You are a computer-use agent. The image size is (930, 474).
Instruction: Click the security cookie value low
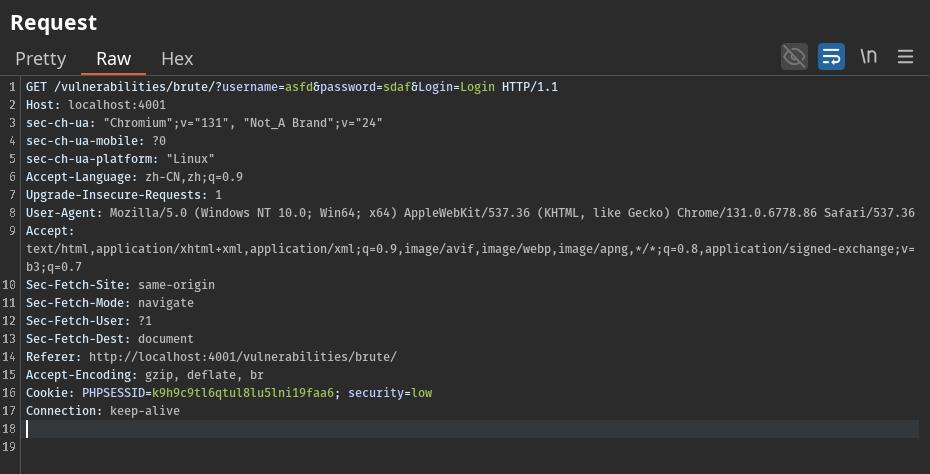(421, 393)
